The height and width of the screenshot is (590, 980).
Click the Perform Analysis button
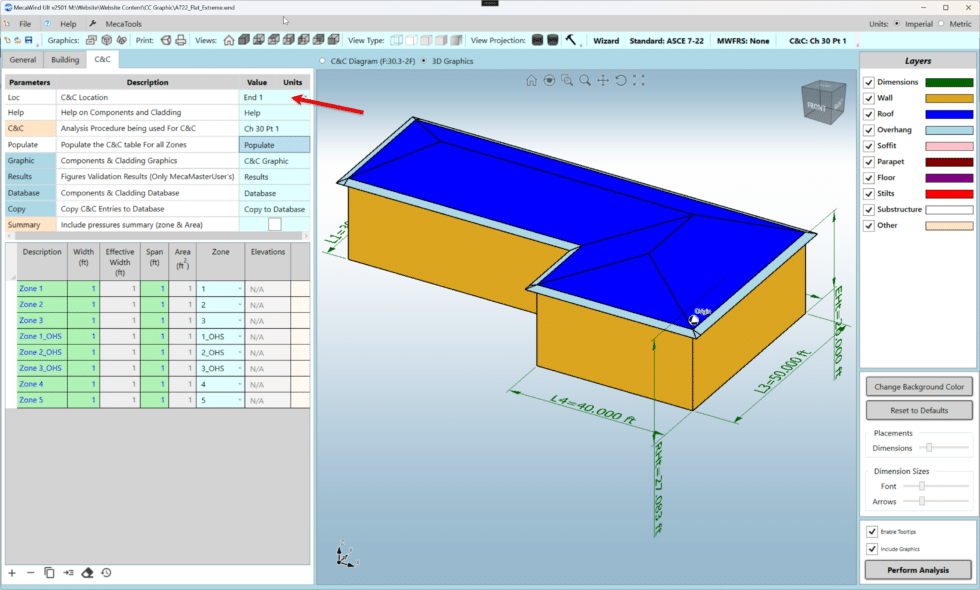pos(917,569)
